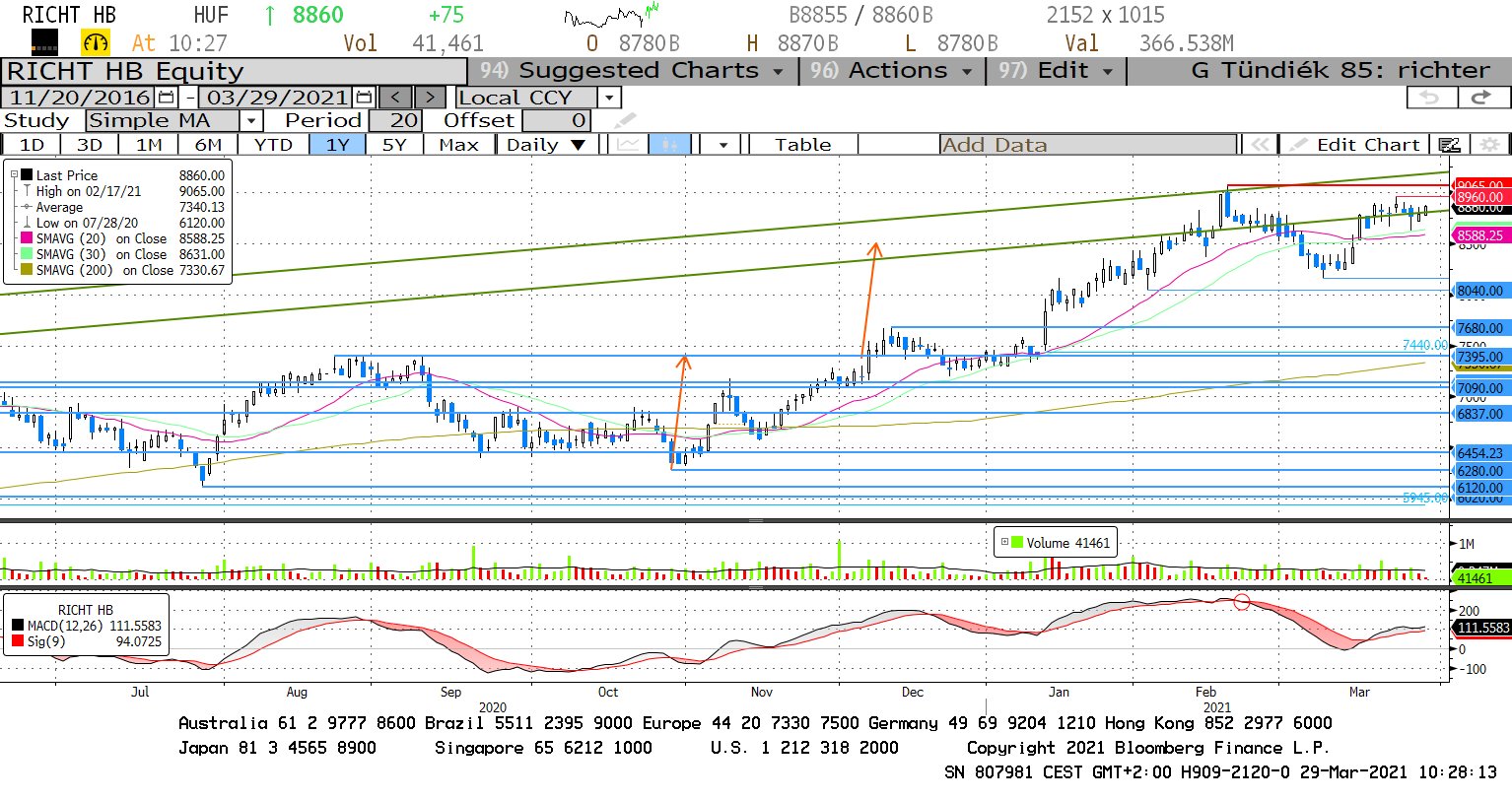Screen dimensions: 1512x801
Task: Click the Simple MA study field
Action: pyautogui.click(x=163, y=120)
